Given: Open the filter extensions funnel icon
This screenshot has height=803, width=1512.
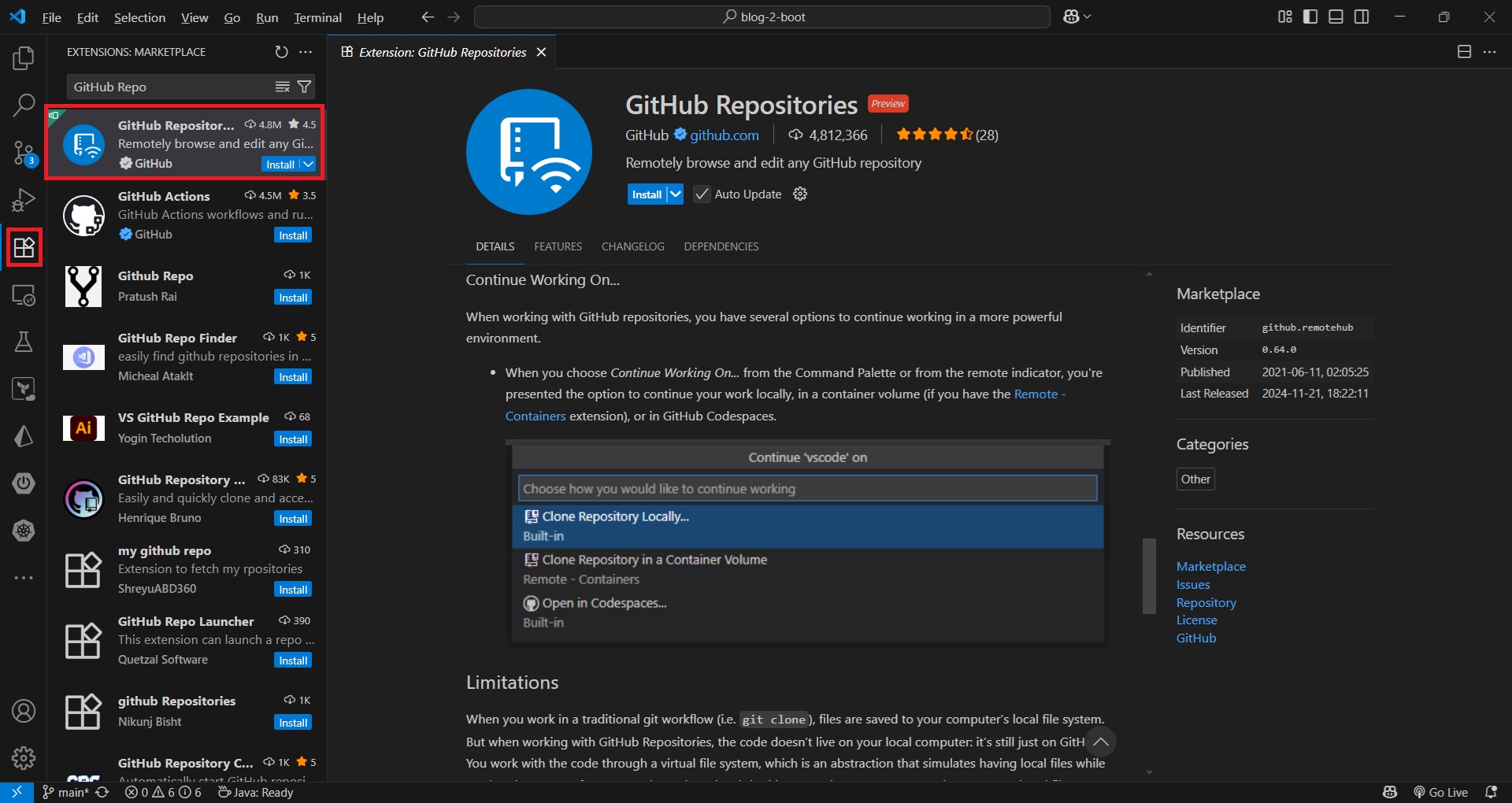Looking at the screenshot, I should point(304,87).
